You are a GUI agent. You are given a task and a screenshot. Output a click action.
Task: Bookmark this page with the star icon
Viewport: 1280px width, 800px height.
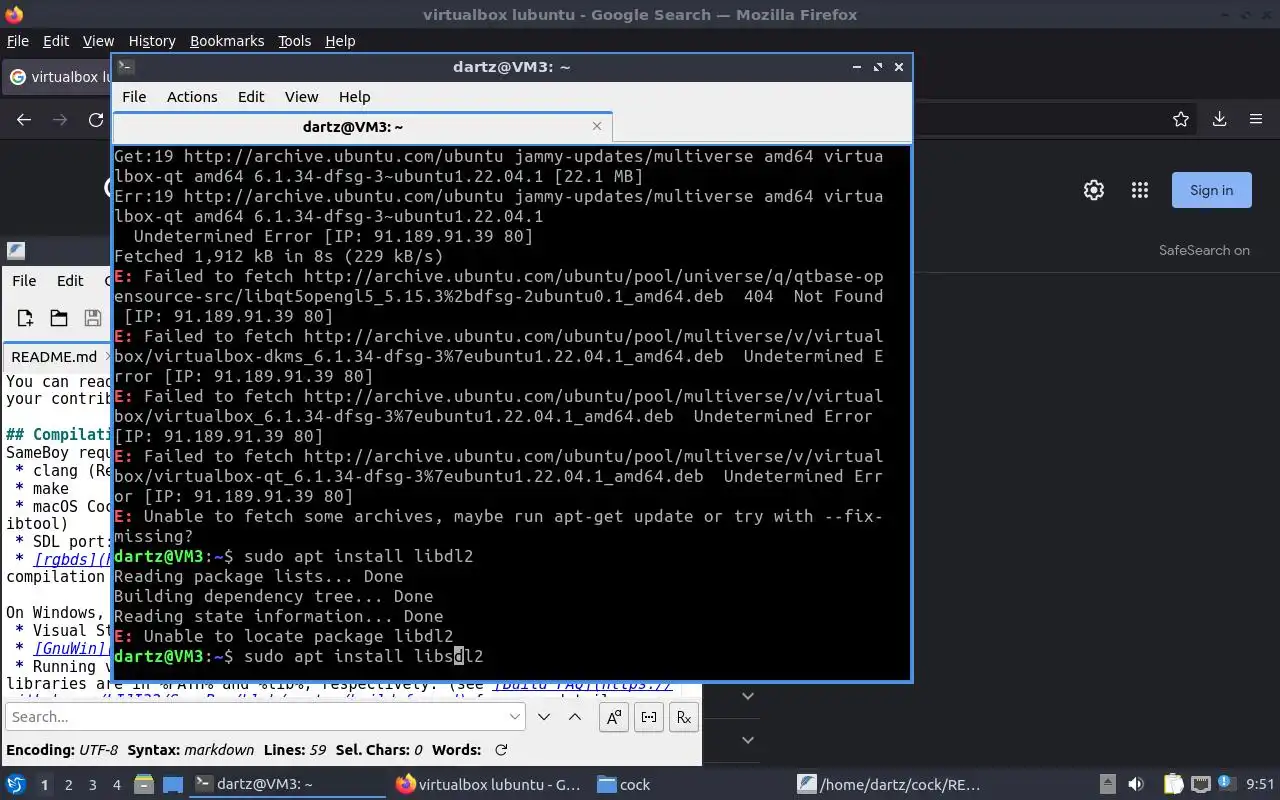1181,120
